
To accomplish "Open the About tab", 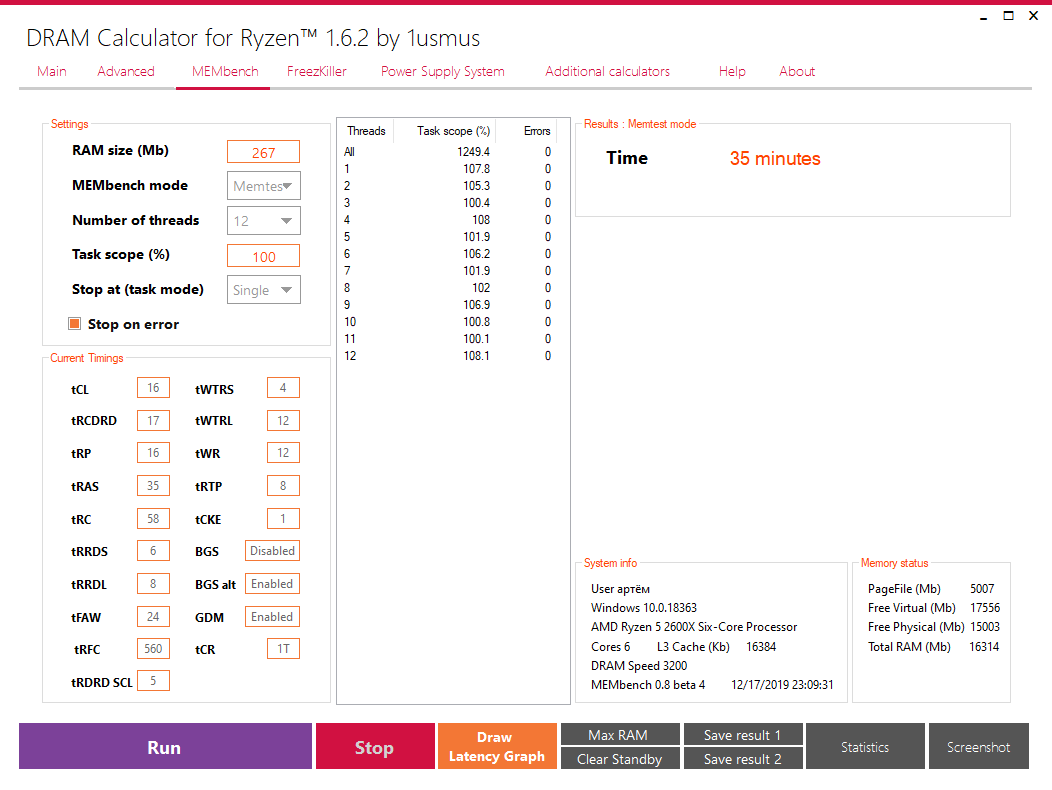I will 797,71.
